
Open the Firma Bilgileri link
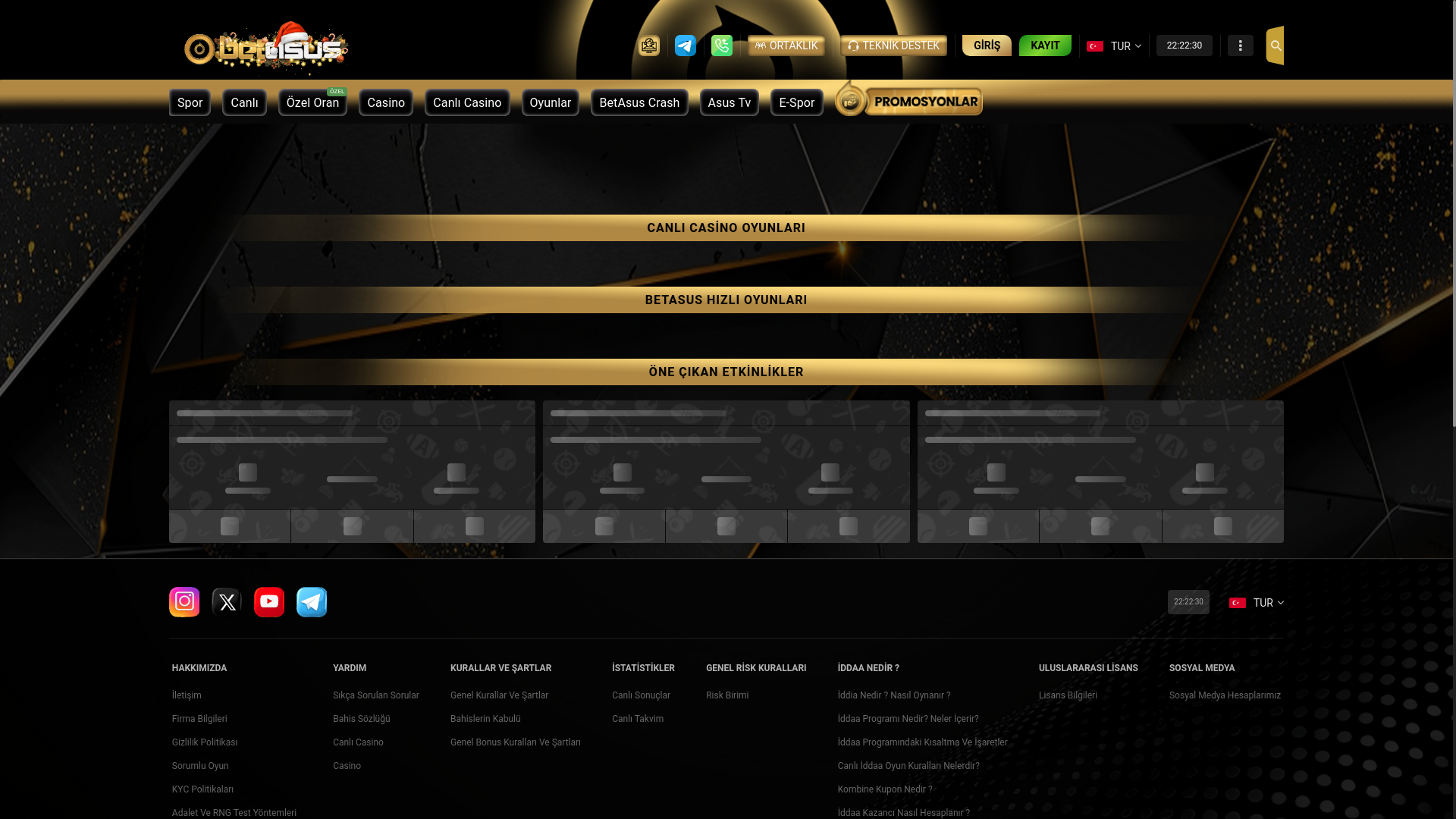pyautogui.click(x=199, y=719)
